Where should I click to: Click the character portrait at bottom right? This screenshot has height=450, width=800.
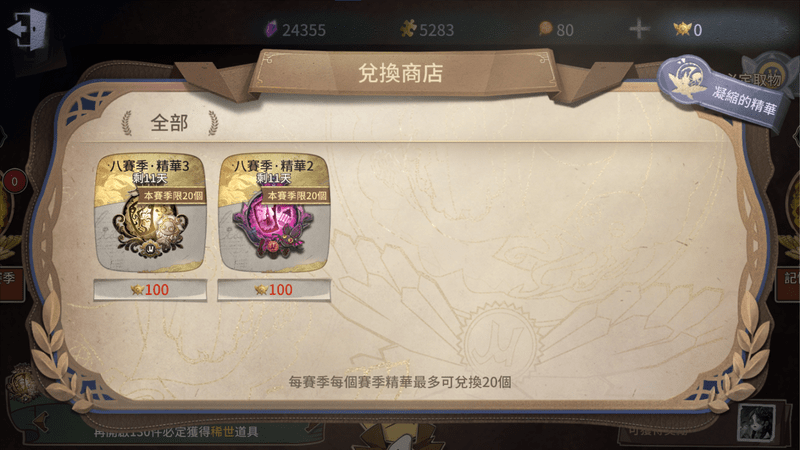[757, 423]
